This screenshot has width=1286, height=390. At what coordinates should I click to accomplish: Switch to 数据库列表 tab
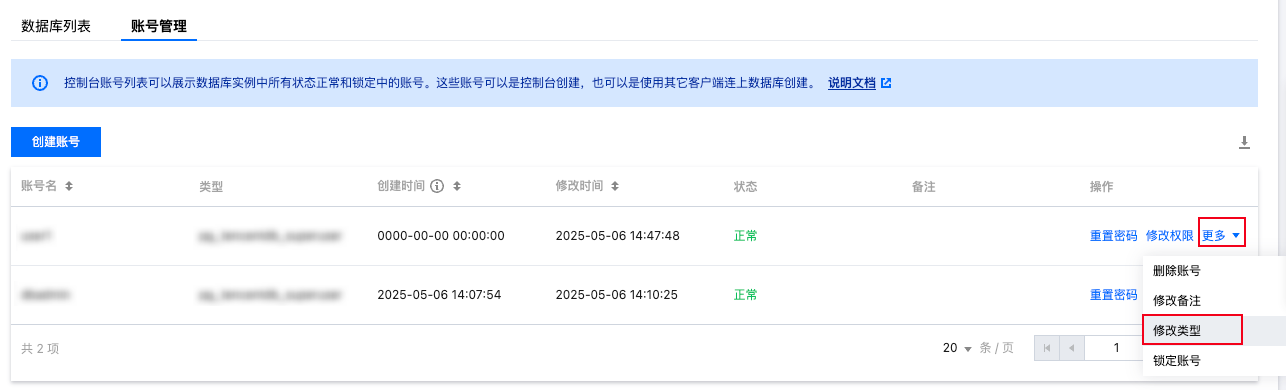[x=56, y=26]
